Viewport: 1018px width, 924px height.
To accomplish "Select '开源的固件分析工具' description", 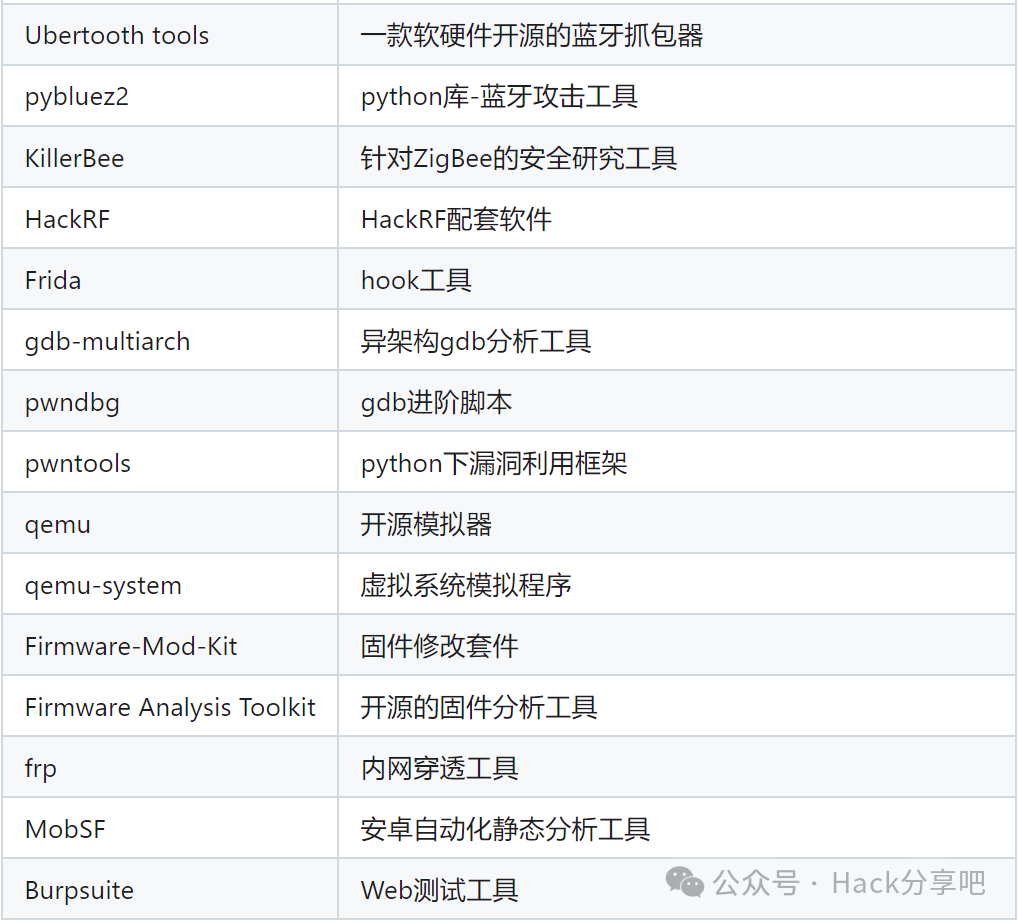I will pyautogui.click(x=479, y=707).
